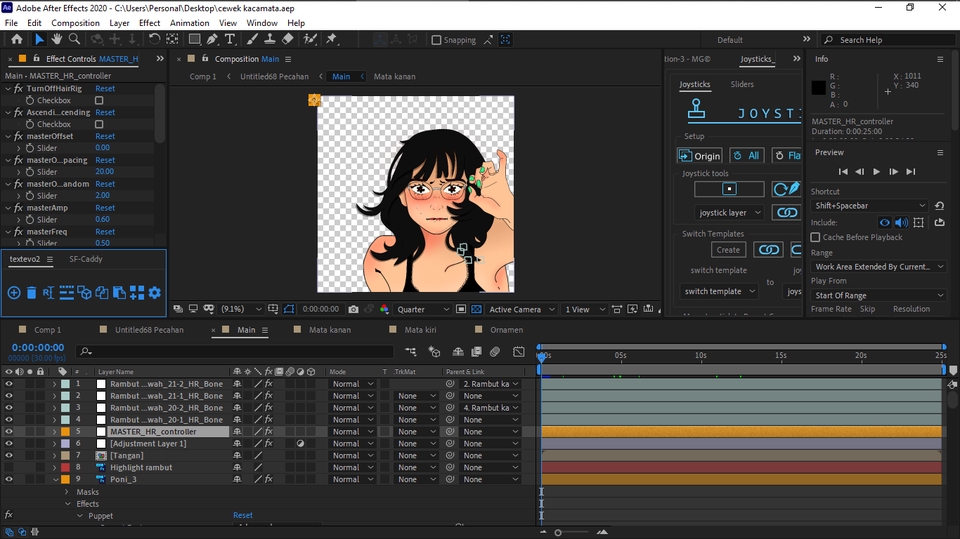Click the link chain icon beside joystick layer
Screen dimensions: 960x539
[787, 213]
